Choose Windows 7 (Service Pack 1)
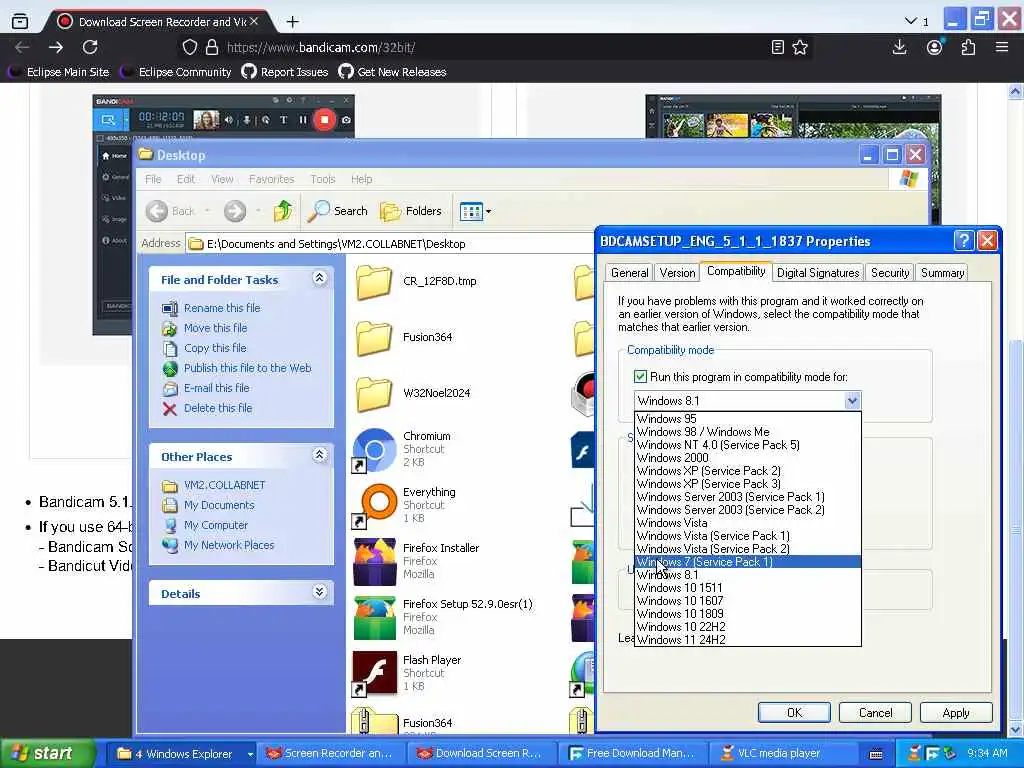 coord(747,562)
